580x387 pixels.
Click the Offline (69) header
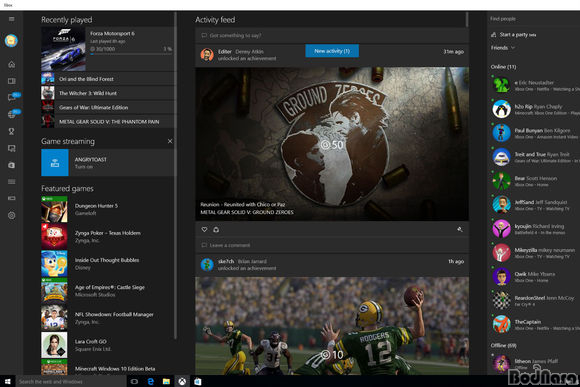tap(503, 345)
